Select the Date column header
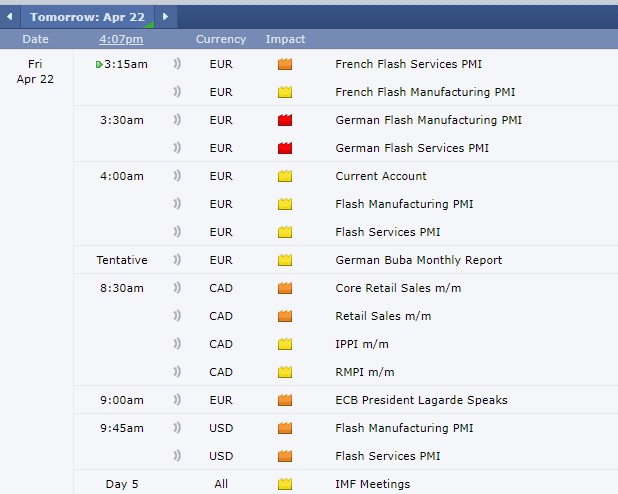 point(35,39)
